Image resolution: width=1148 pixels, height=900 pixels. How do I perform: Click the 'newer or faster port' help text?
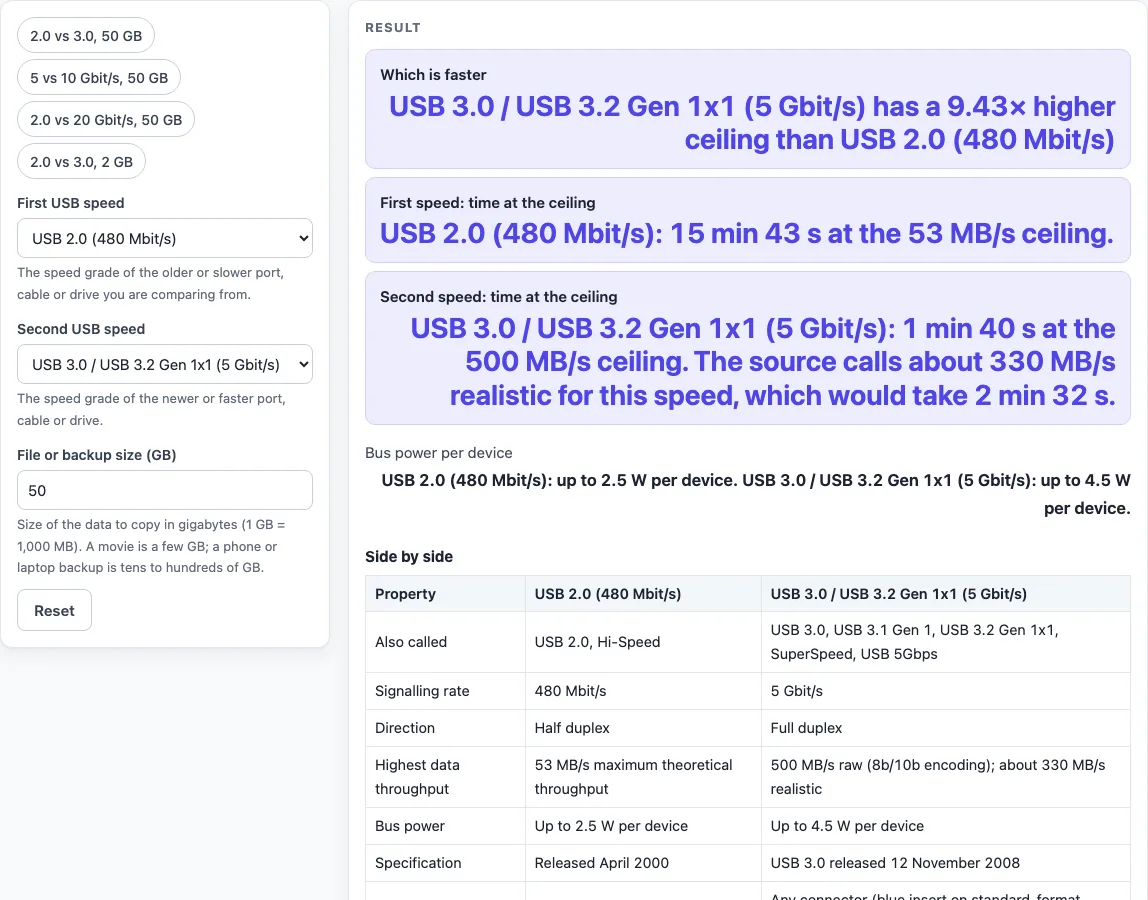click(151, 409)
